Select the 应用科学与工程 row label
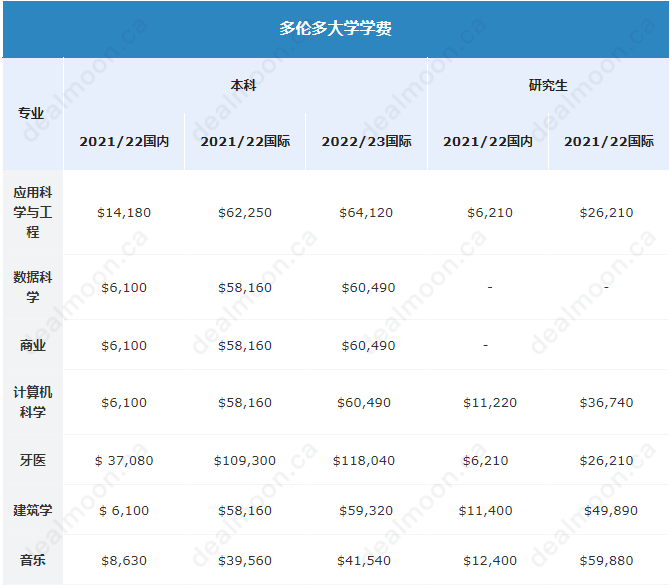The image size is (670, 588). tap(32, 212)
